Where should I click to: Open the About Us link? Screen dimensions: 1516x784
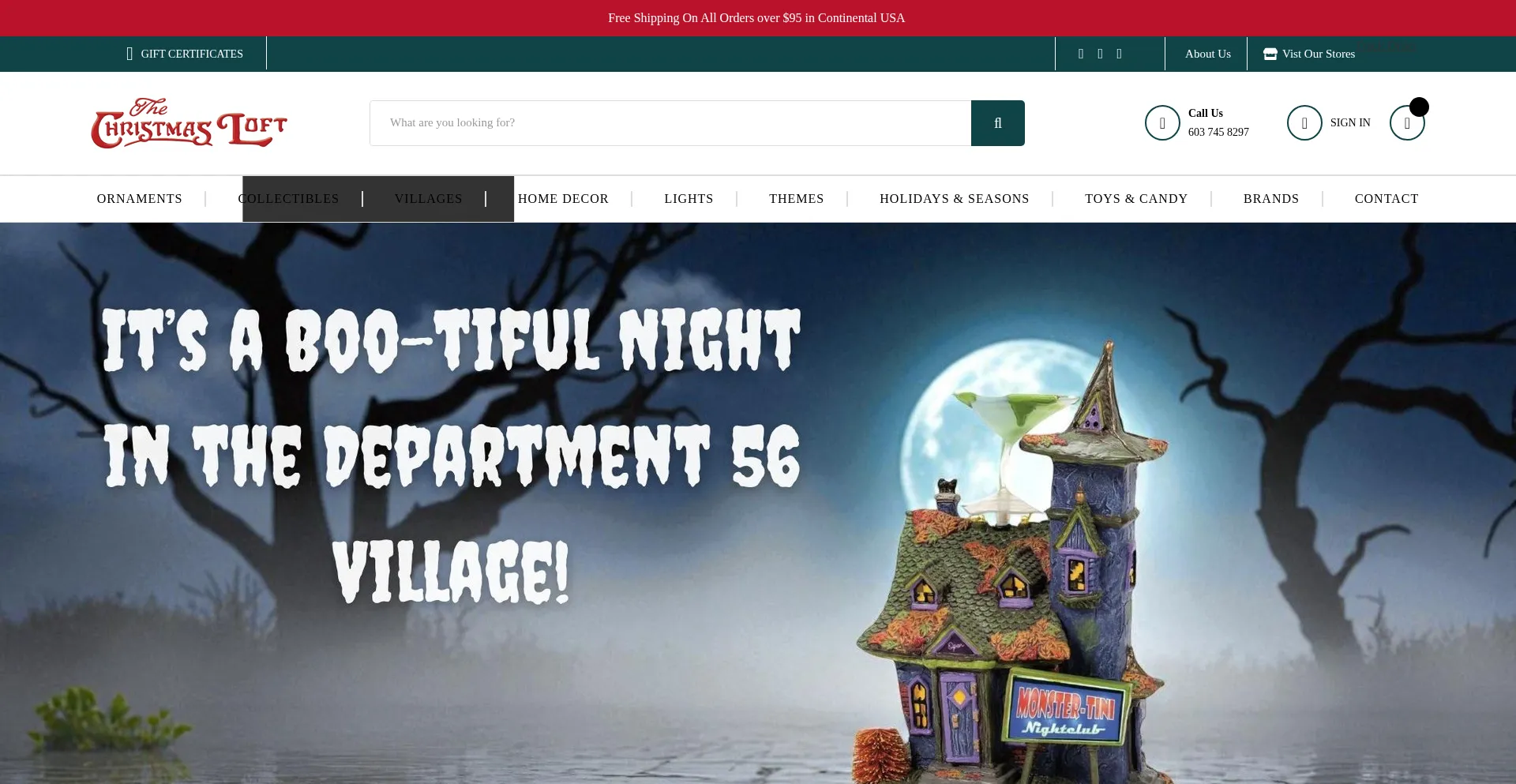(x=1207, y=54)
